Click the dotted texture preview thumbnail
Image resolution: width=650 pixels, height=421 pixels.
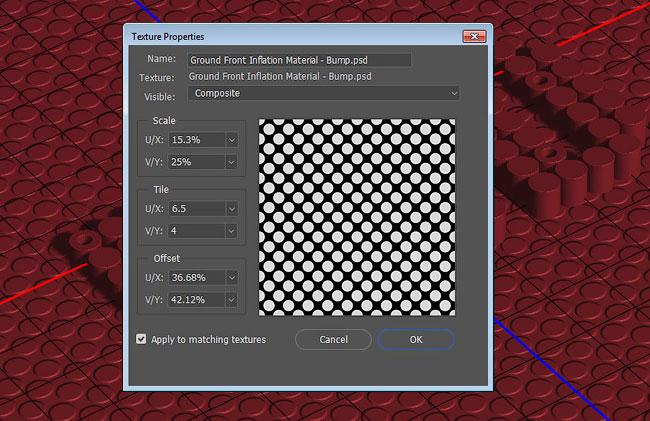point(357,217)
